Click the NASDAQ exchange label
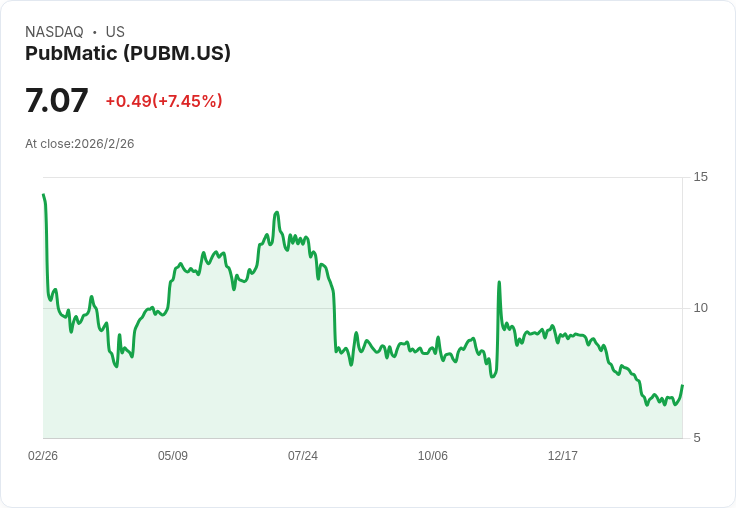This screenshot has width=736, height=508. 54,32
